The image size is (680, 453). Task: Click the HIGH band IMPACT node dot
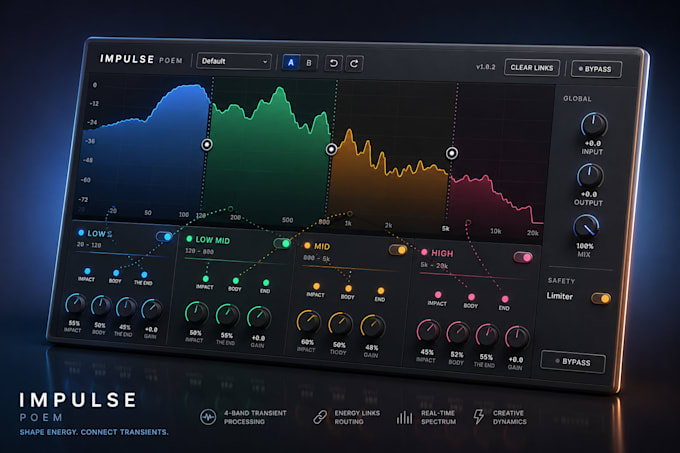(x=438, y=294)
